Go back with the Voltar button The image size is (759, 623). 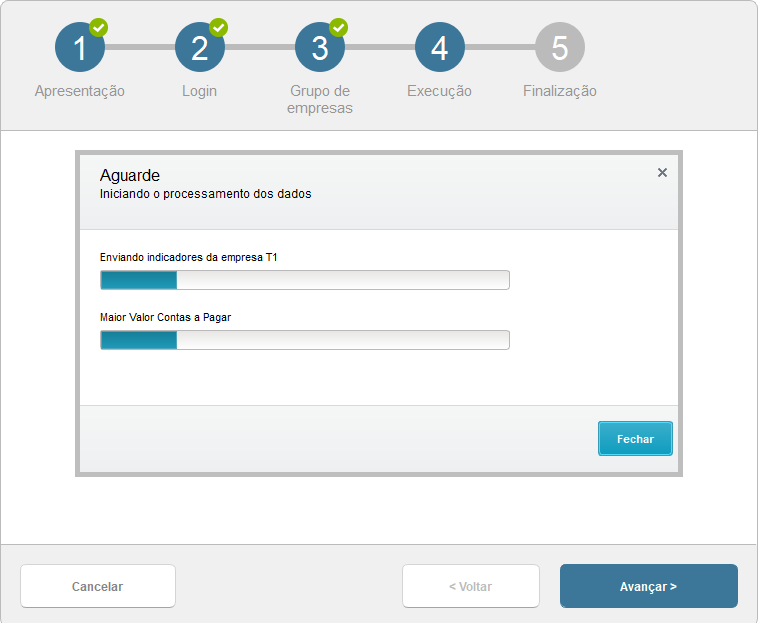click(x=470, y=586)
